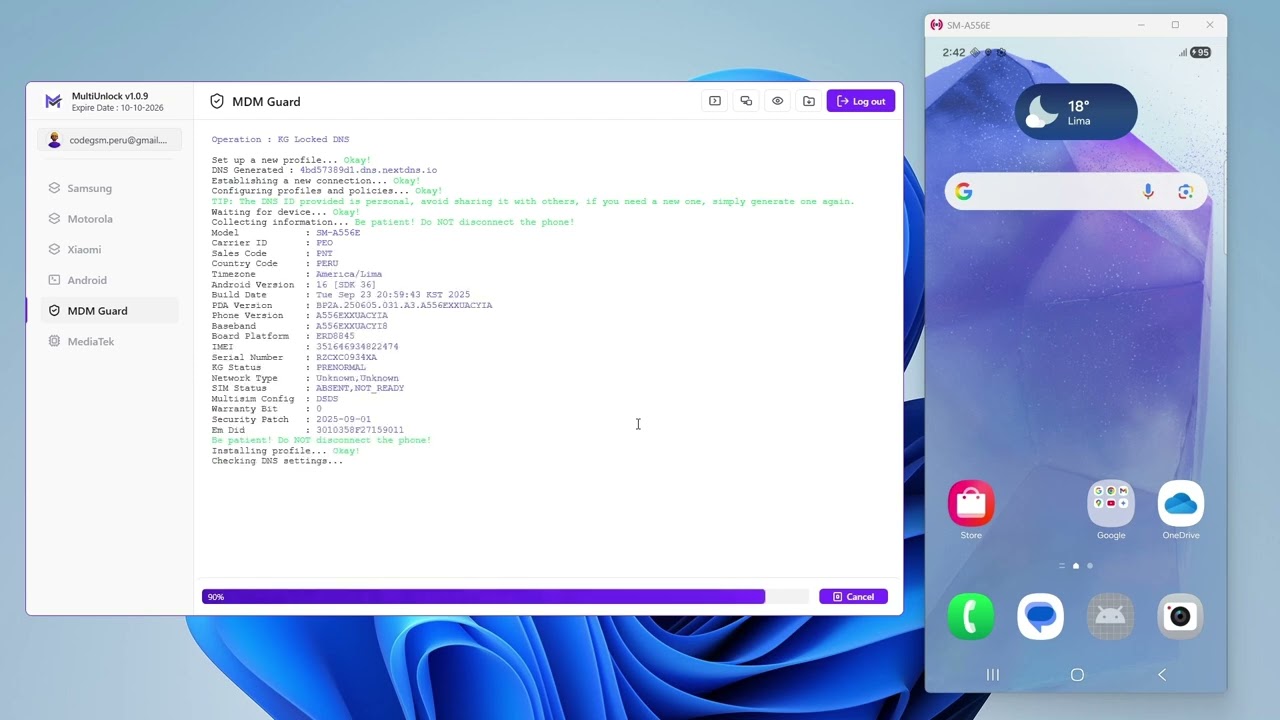Open the Android robot app icon

[1111, 616]
